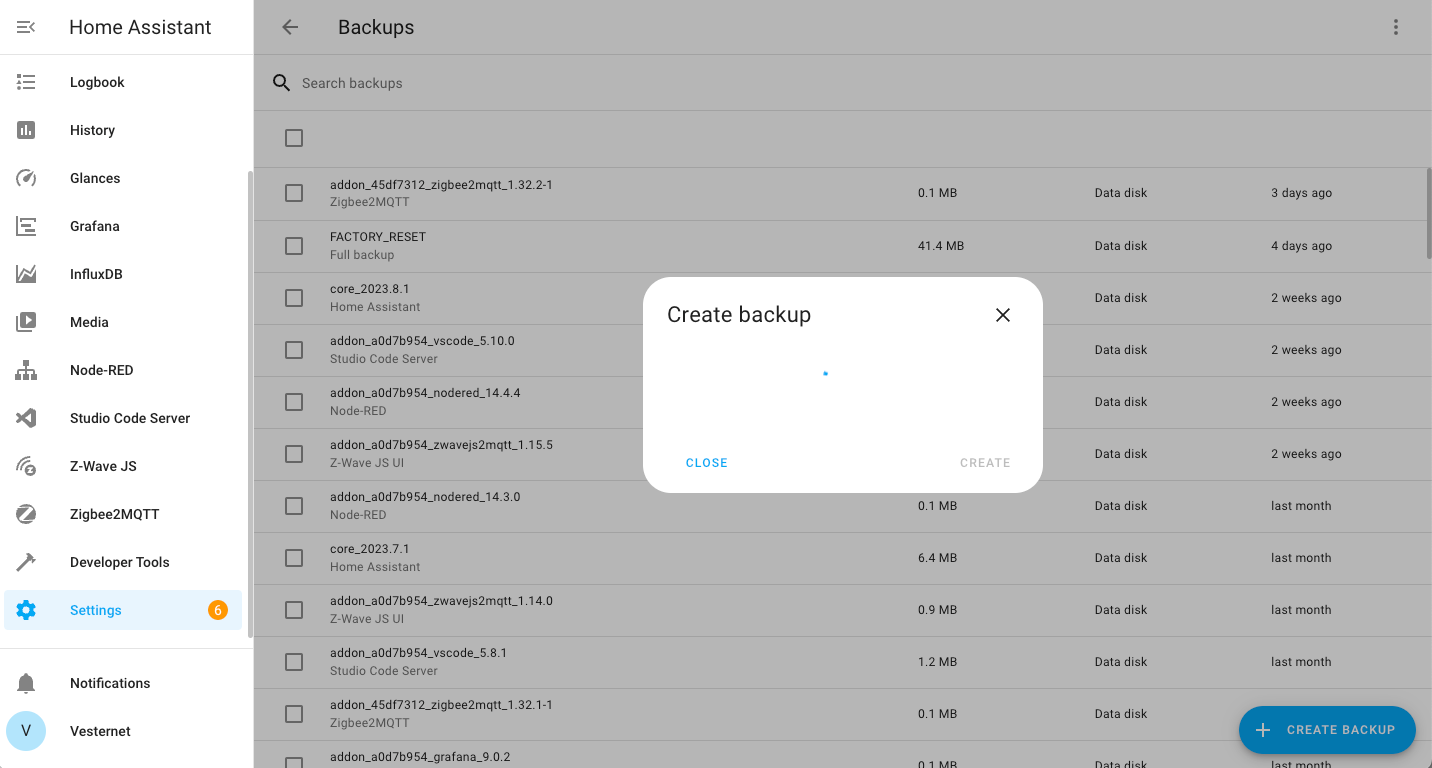Click the '4 days ago' date cell
1432x768 pixels.
(x=1301, y=246)
